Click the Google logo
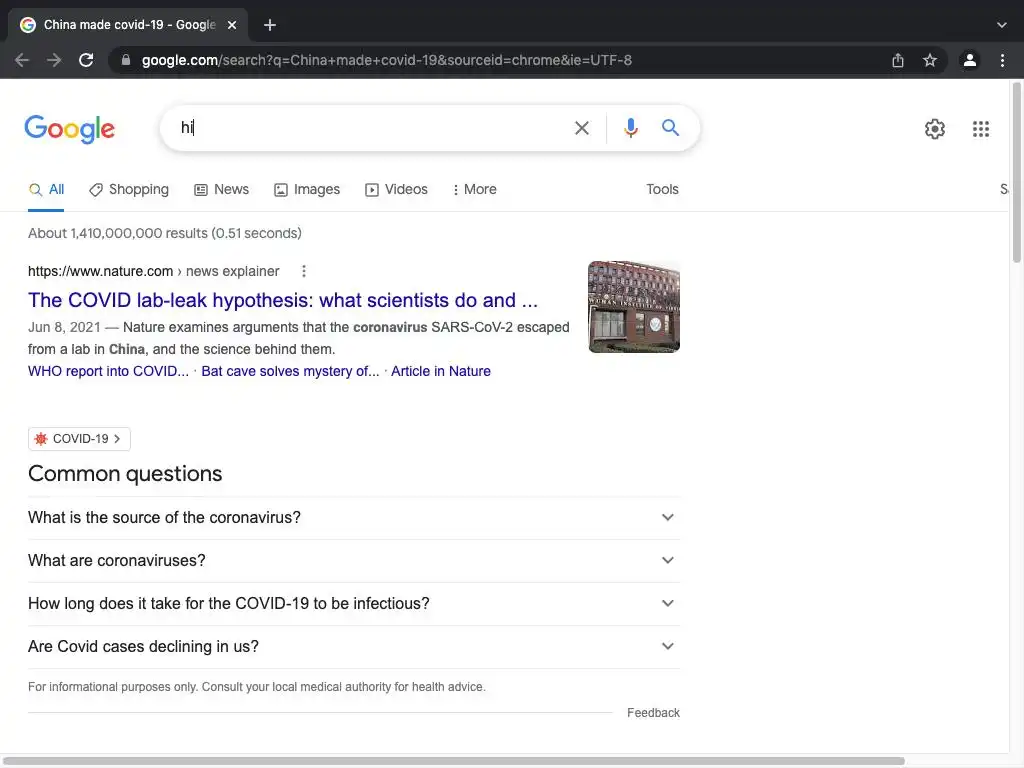Screen dimensions: 1024x768 coord(70,129)
